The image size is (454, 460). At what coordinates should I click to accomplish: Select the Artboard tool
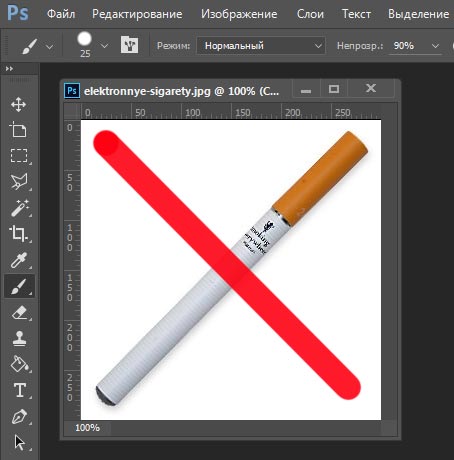pyautogui.click(x=18, y=130)
